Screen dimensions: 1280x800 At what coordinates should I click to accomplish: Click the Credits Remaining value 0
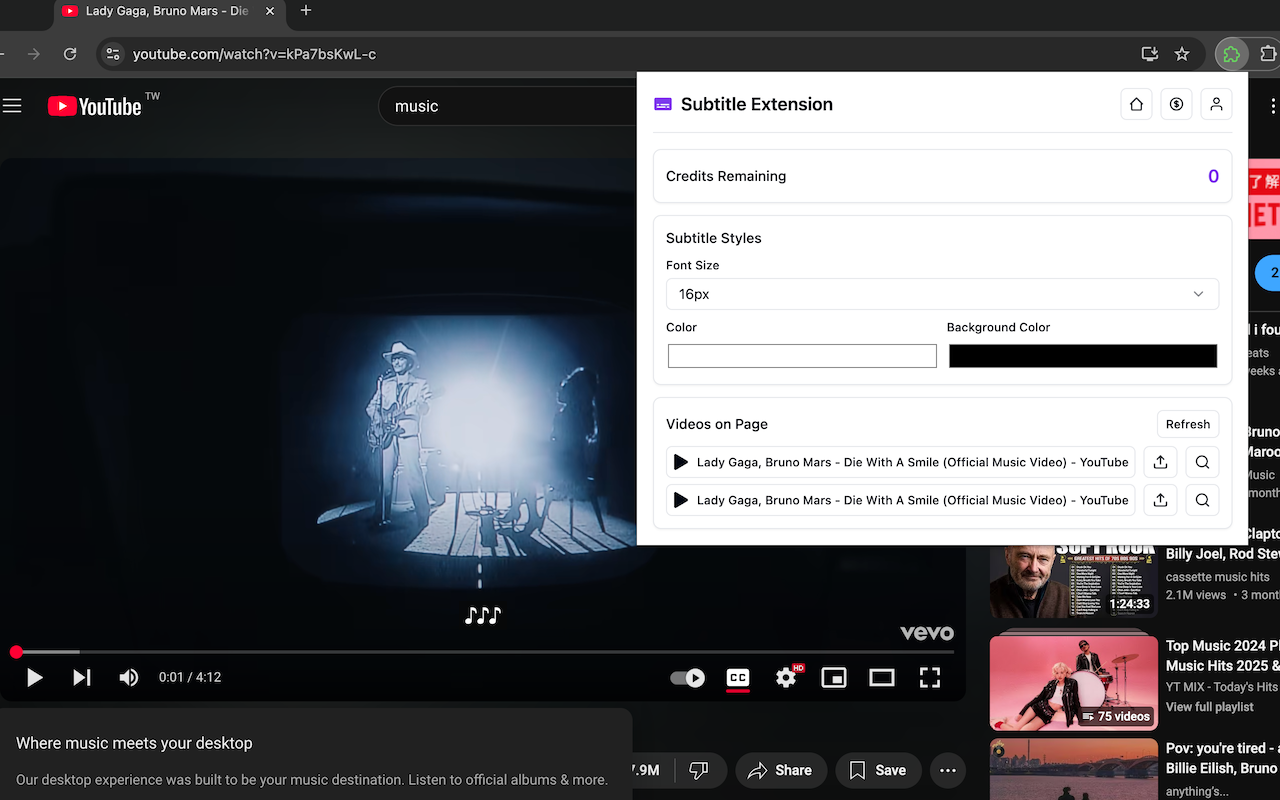pos(1213,176)
